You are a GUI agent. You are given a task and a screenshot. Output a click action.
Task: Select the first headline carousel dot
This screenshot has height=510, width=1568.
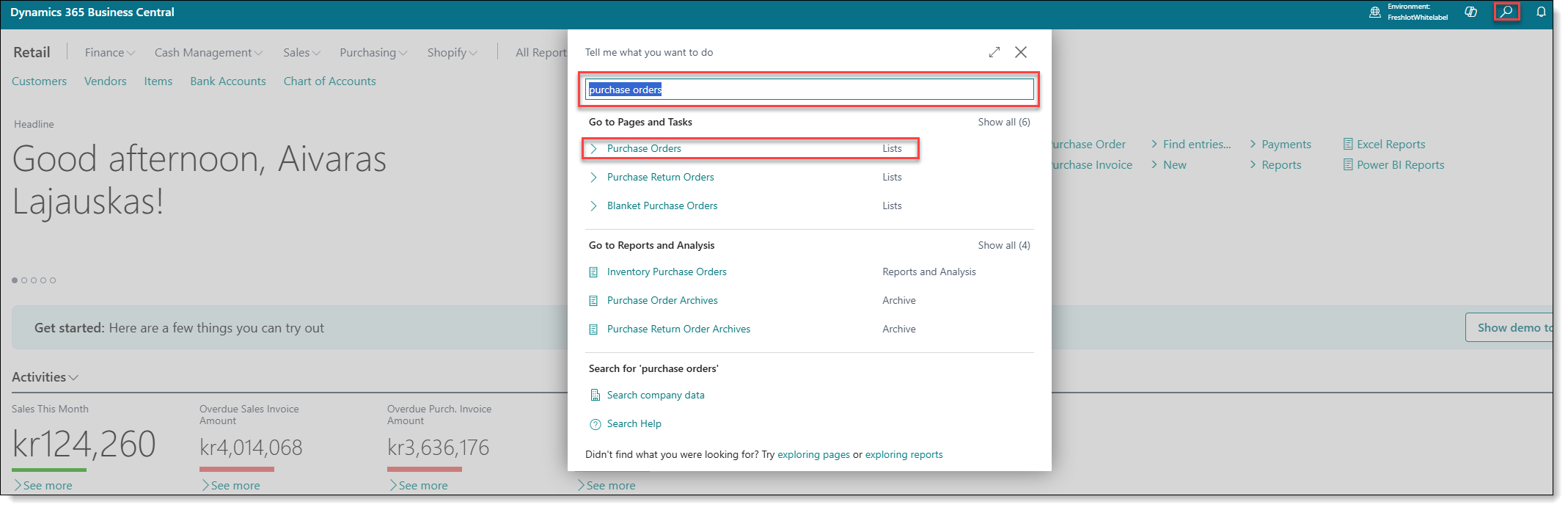coord(15,280)
